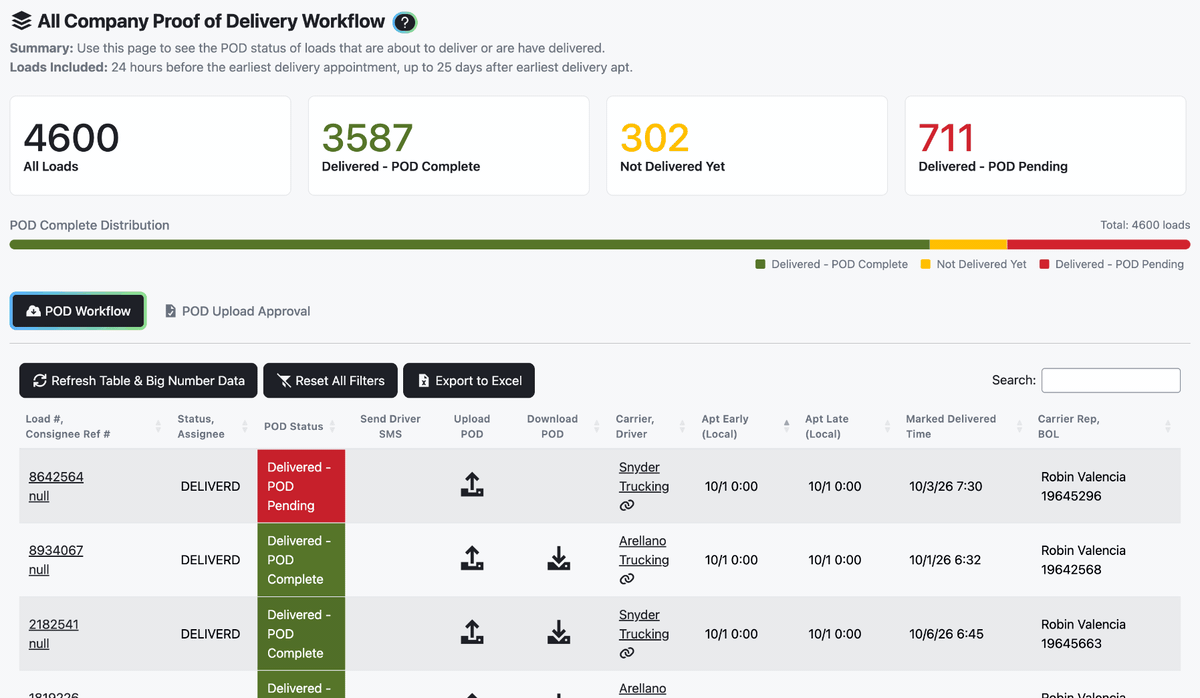Viewport: 1200px width, 698px height.
Task: Click yellow segment of POD distribution bar
Action: [968, 244]
